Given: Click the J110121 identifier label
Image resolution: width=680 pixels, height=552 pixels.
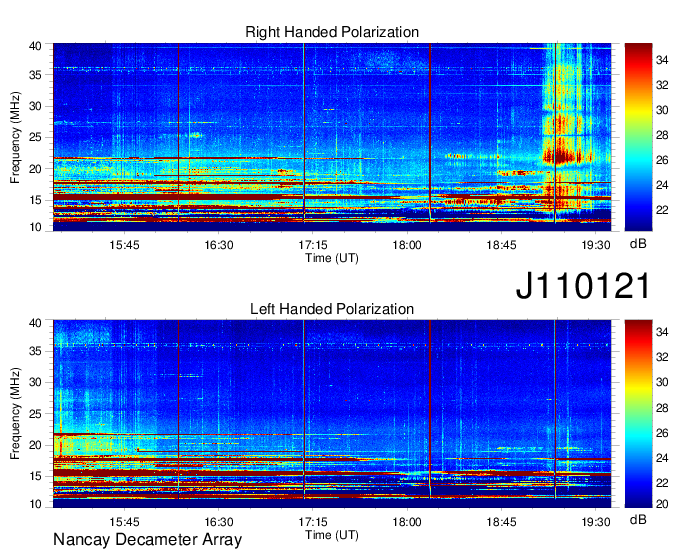Looking at the screenshot, I should coord(583,286).
